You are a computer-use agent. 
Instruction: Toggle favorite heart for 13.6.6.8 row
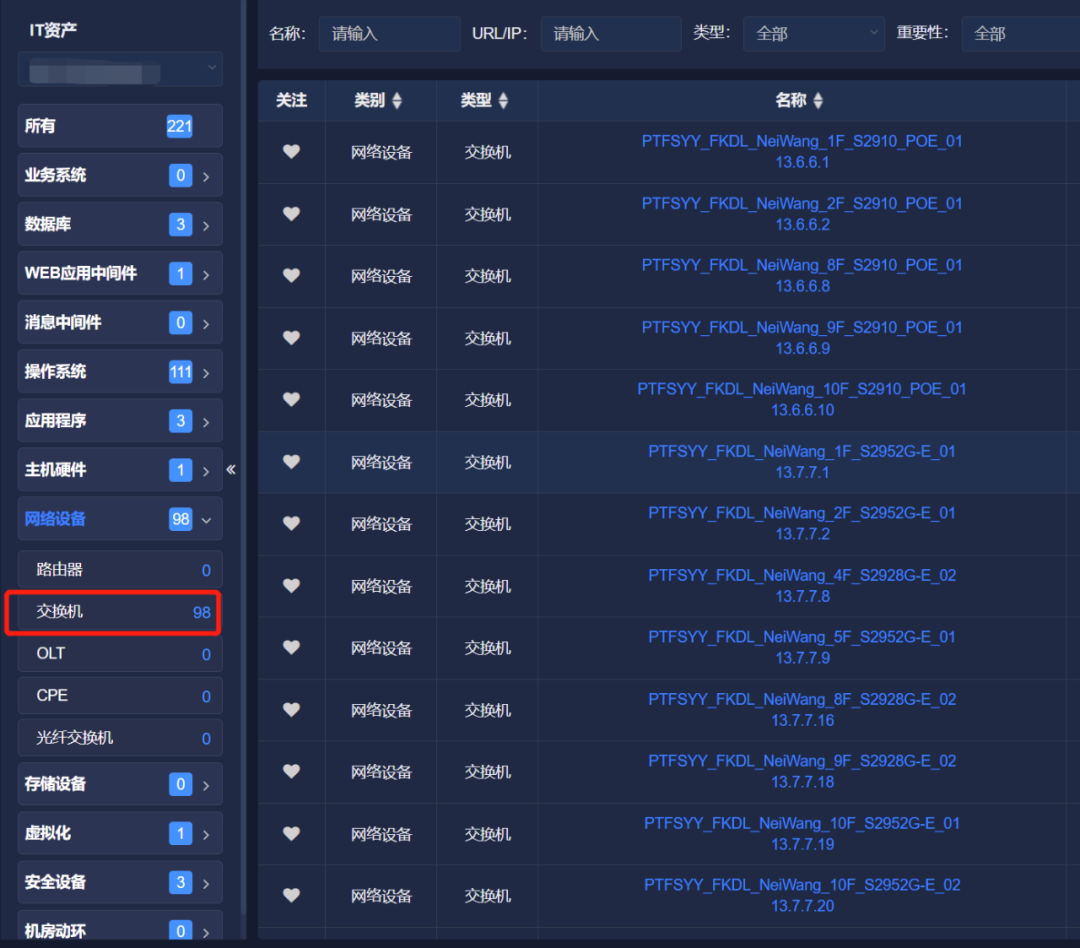(291, 276)
